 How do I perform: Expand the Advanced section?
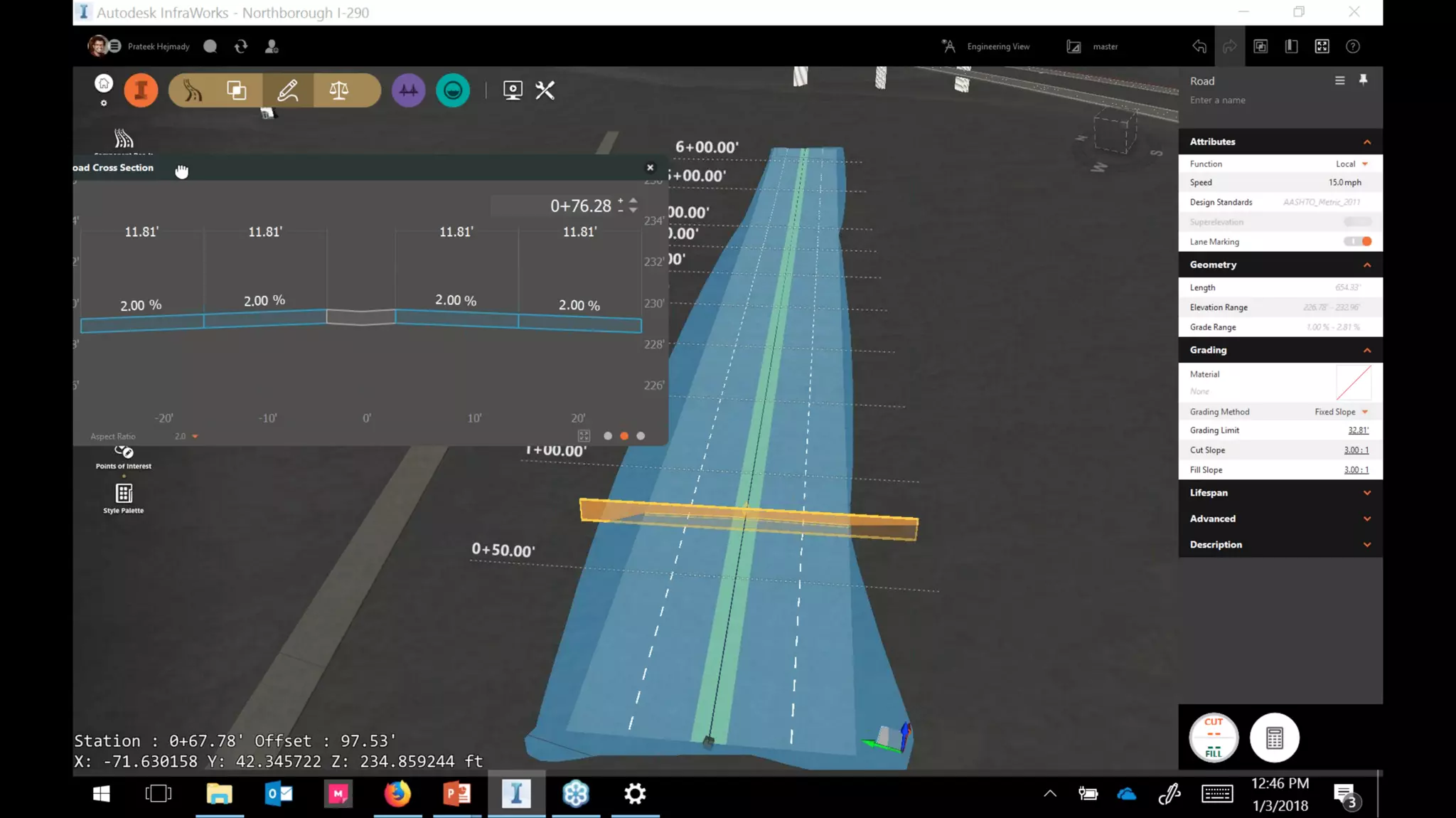coord(1366,519)
